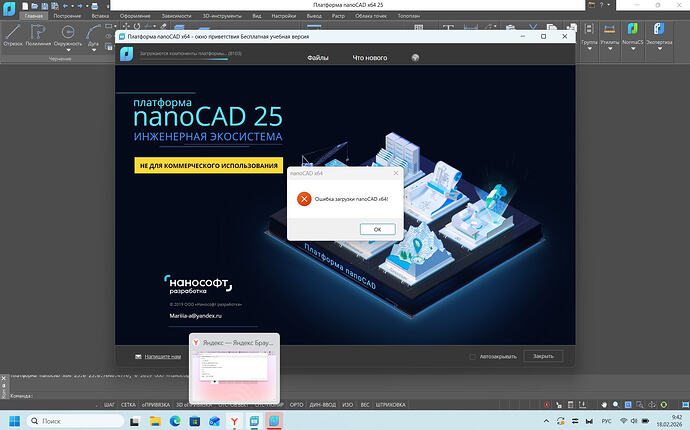Click the Yandex browser preview thumbnail
This screenshot has height=430, width=690.
coord(234,371)
